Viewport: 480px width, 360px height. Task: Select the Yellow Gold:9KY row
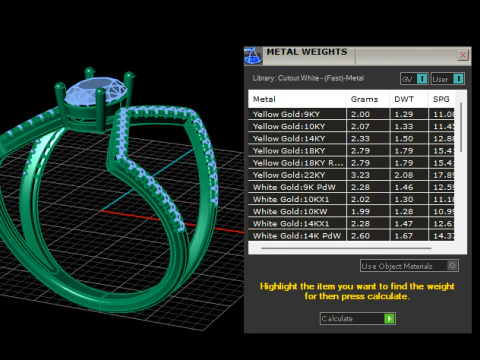pos(351,114)
